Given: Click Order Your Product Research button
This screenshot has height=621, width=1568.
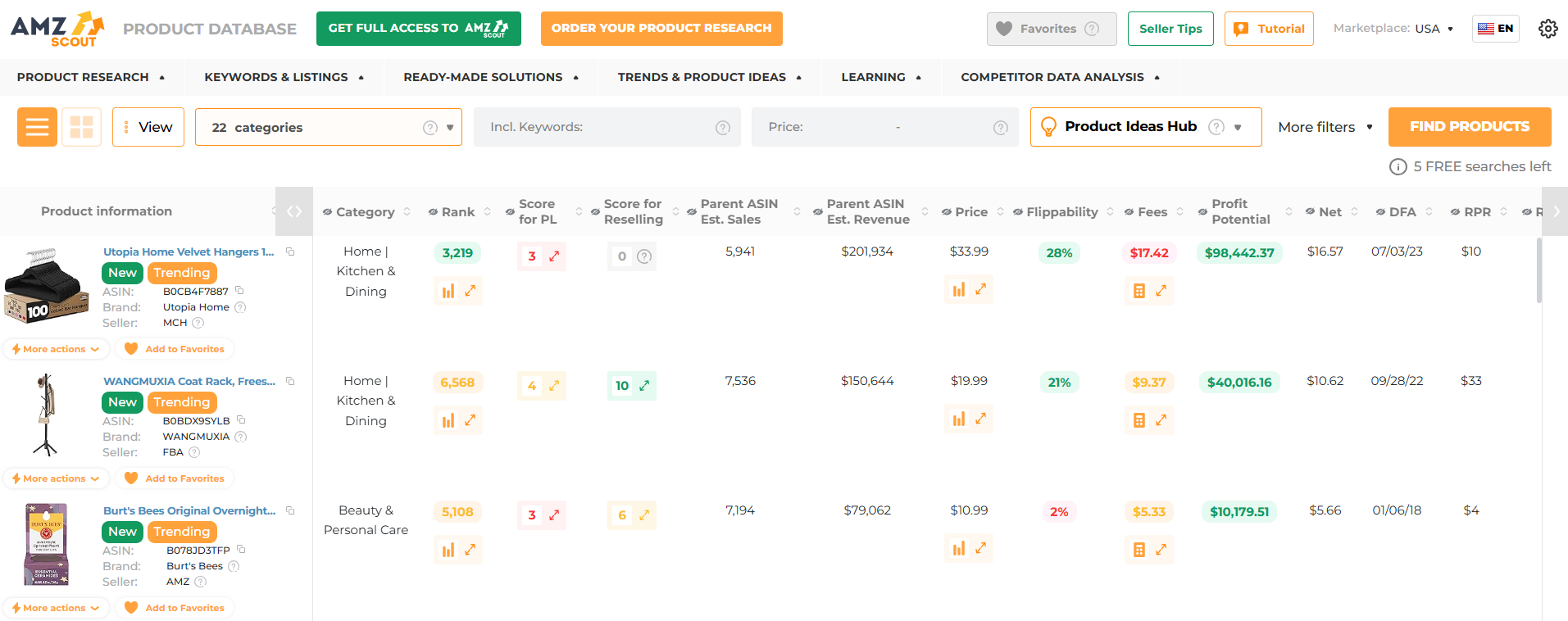Looking at the screenshot, I should pyautogui.click(x=661, y=29).
